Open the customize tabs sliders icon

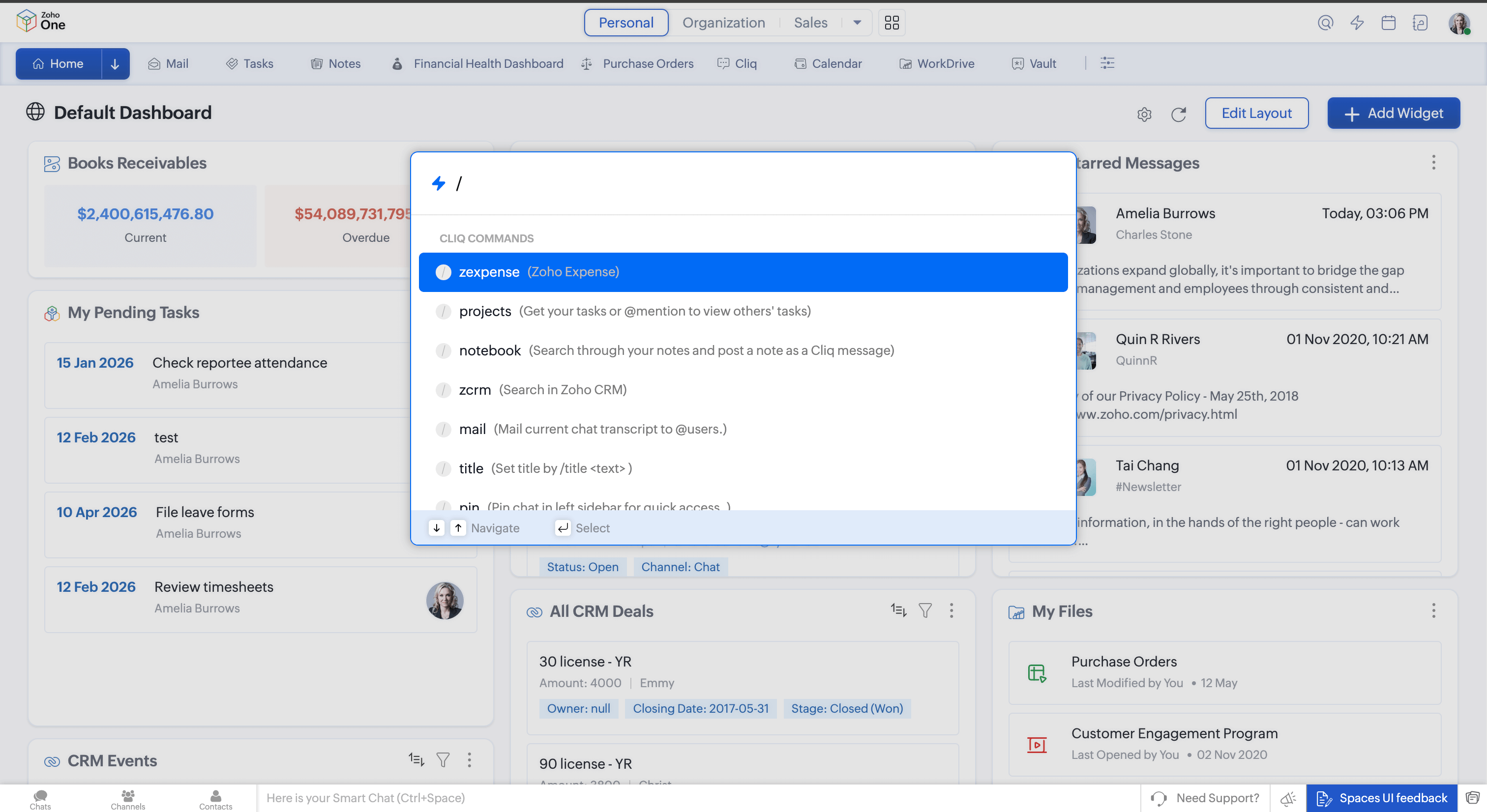(x=1107, y=63)
